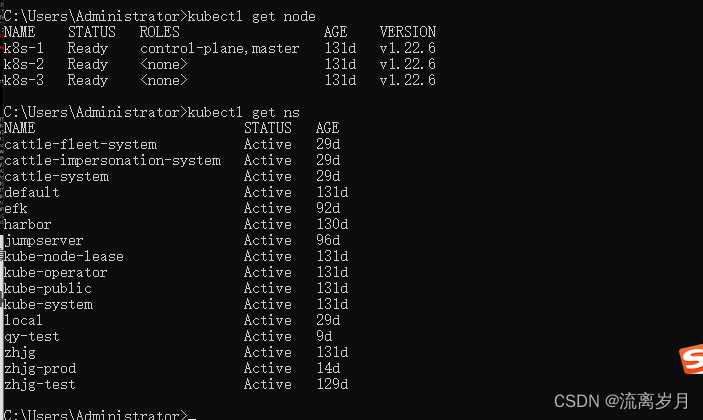Click the ROLES column header
Image resolution: width=703 pixels, height=420 pixels.
click(159, 32)
